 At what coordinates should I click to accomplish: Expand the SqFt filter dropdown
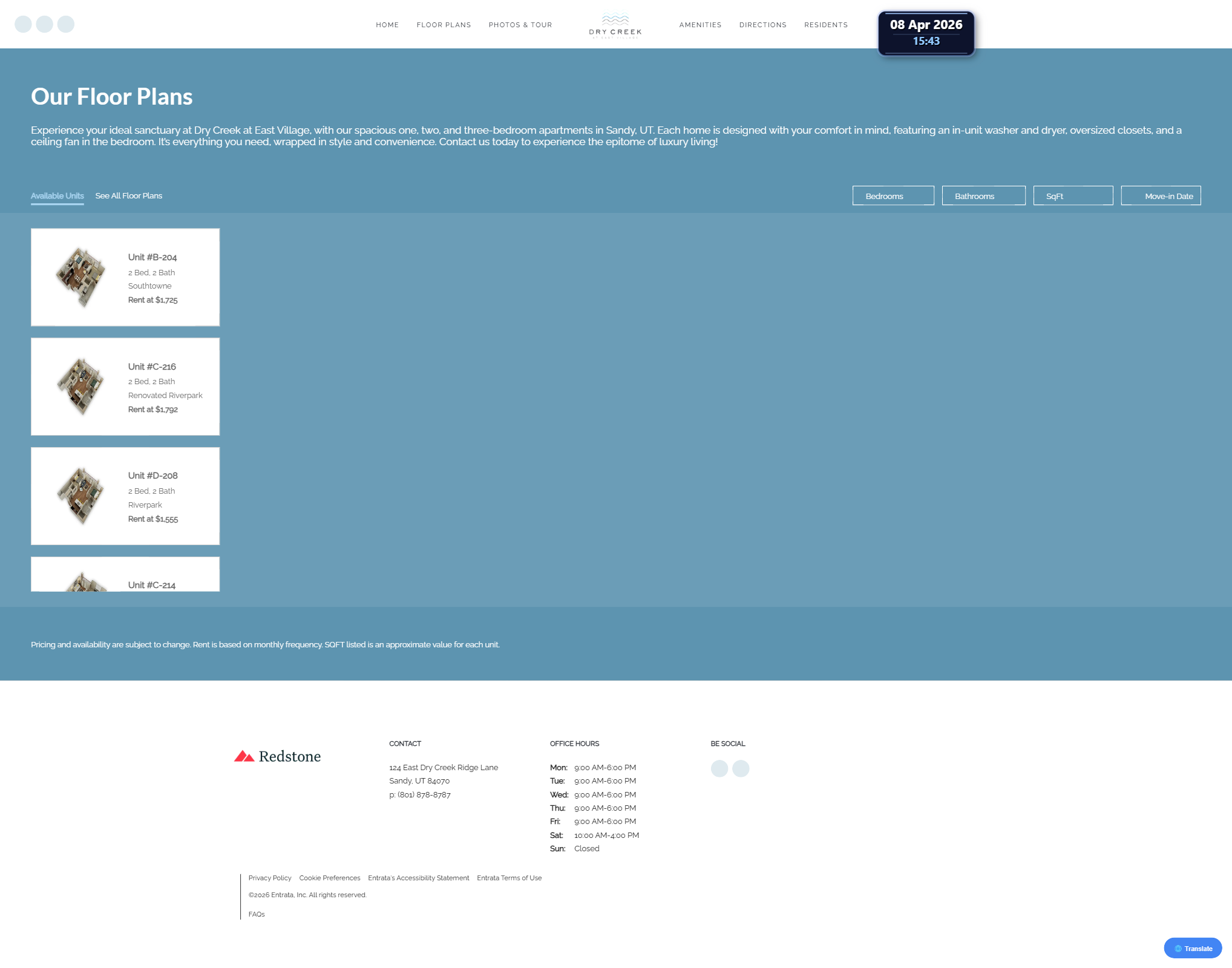(x=1072, y=196)
